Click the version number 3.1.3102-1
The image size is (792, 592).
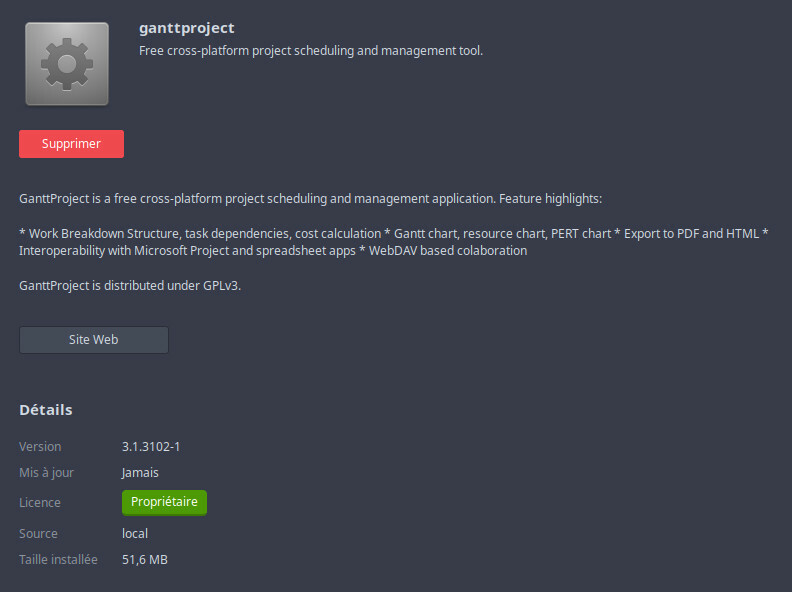pos(151,447)
